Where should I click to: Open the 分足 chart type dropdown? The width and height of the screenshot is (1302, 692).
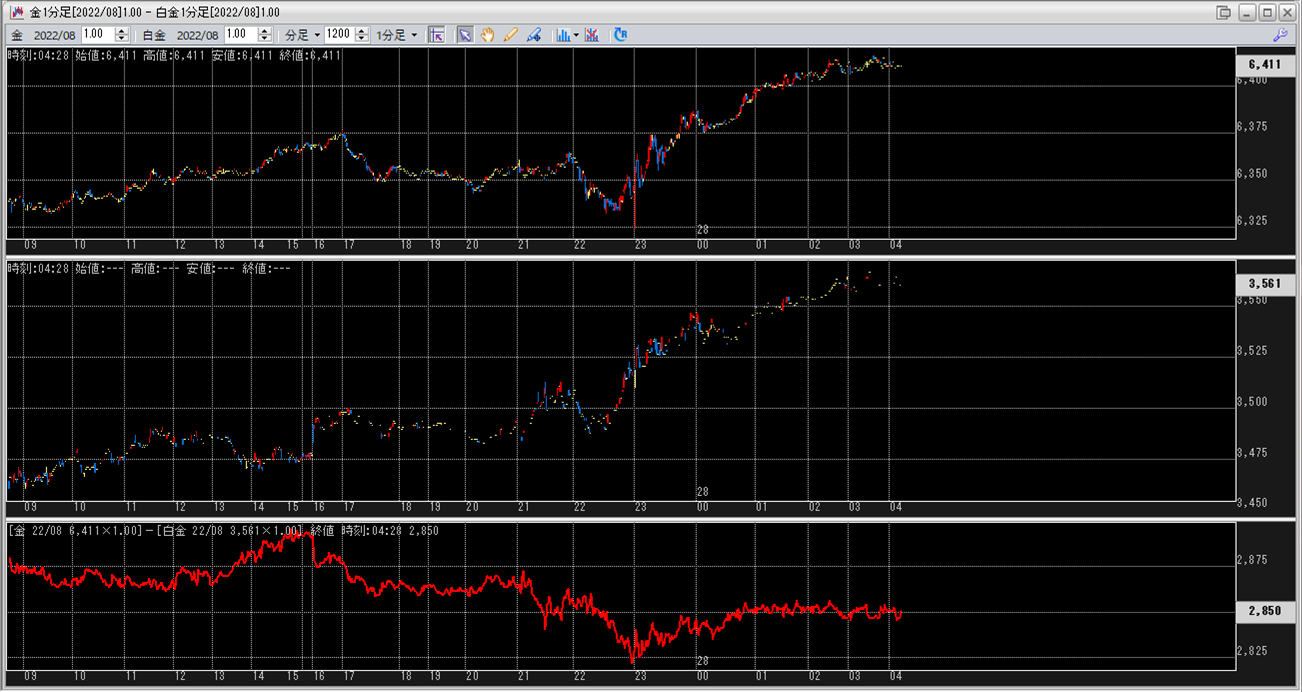302,34
